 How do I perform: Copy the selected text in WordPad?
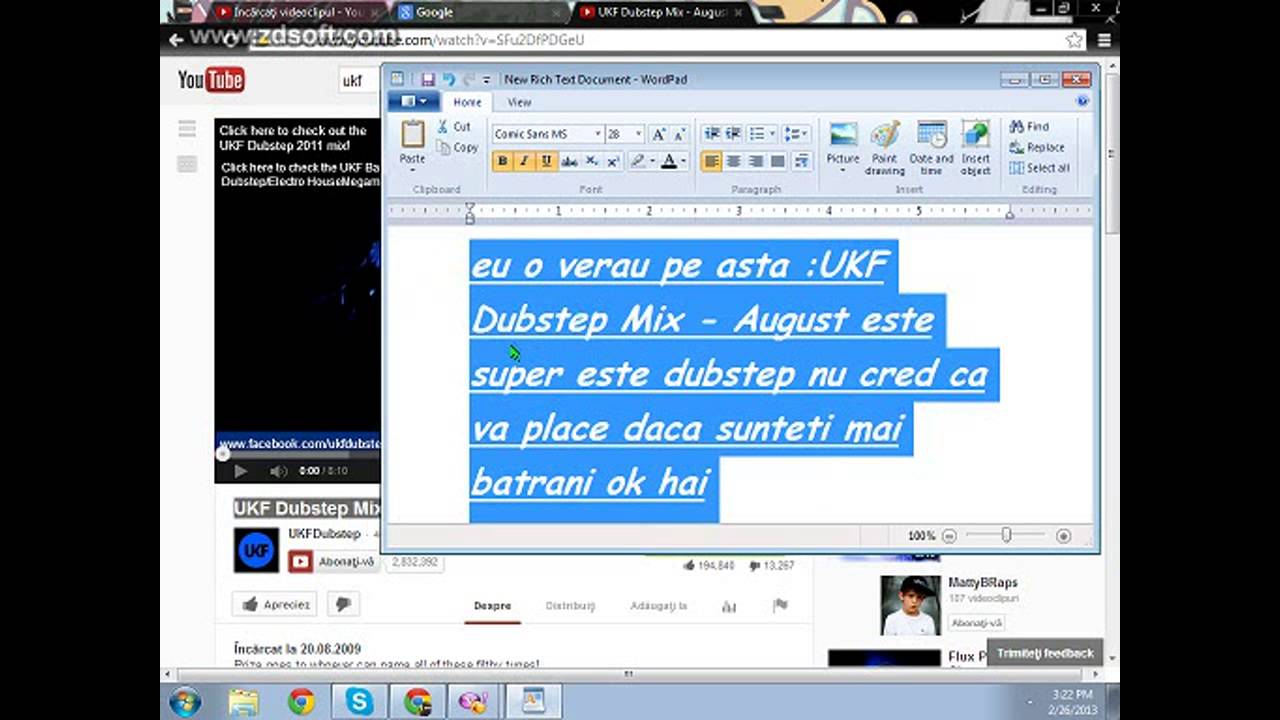(x=458, y=147)
